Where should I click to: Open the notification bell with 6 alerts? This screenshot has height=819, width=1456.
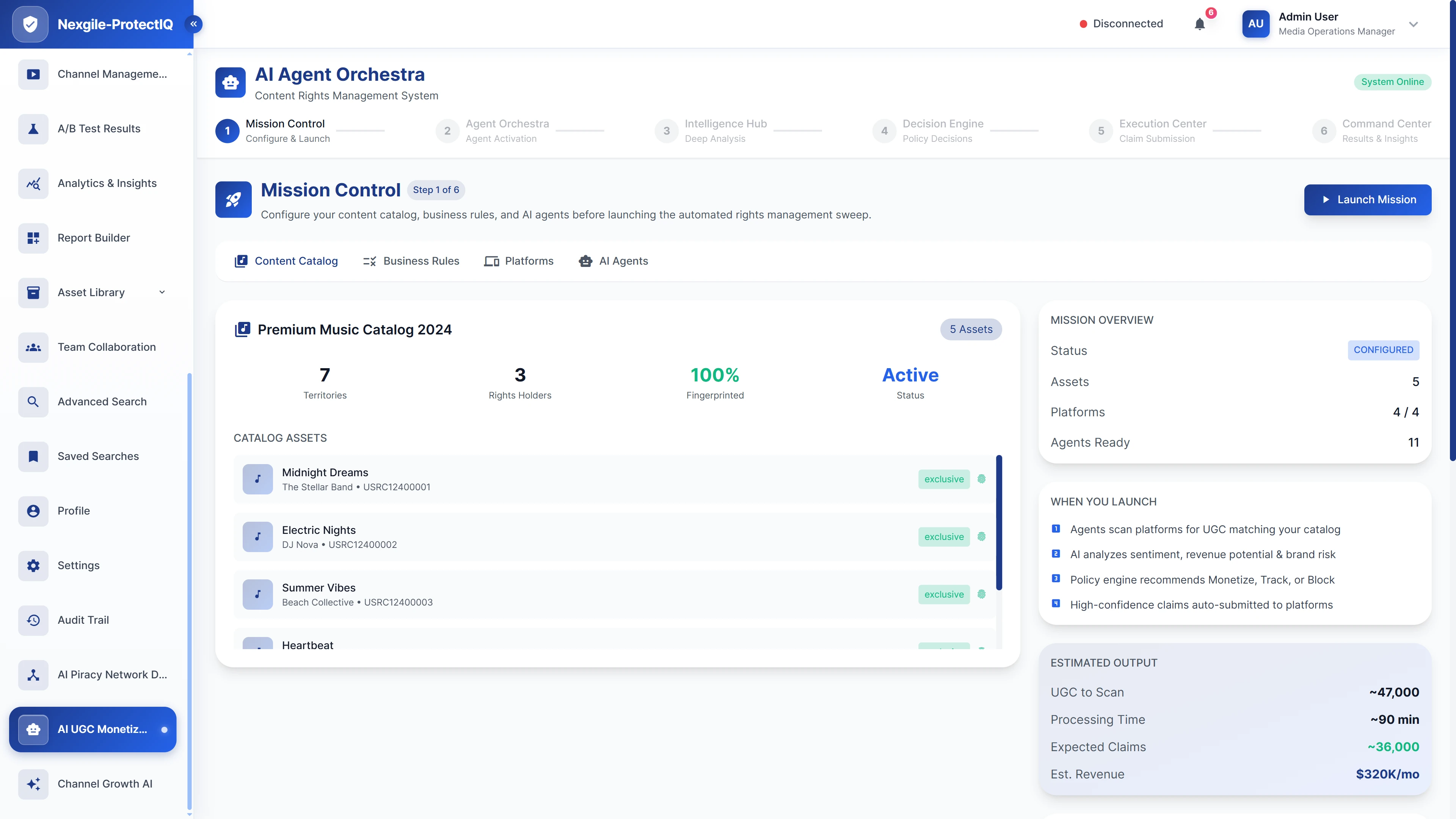(x=1199, y=24)
